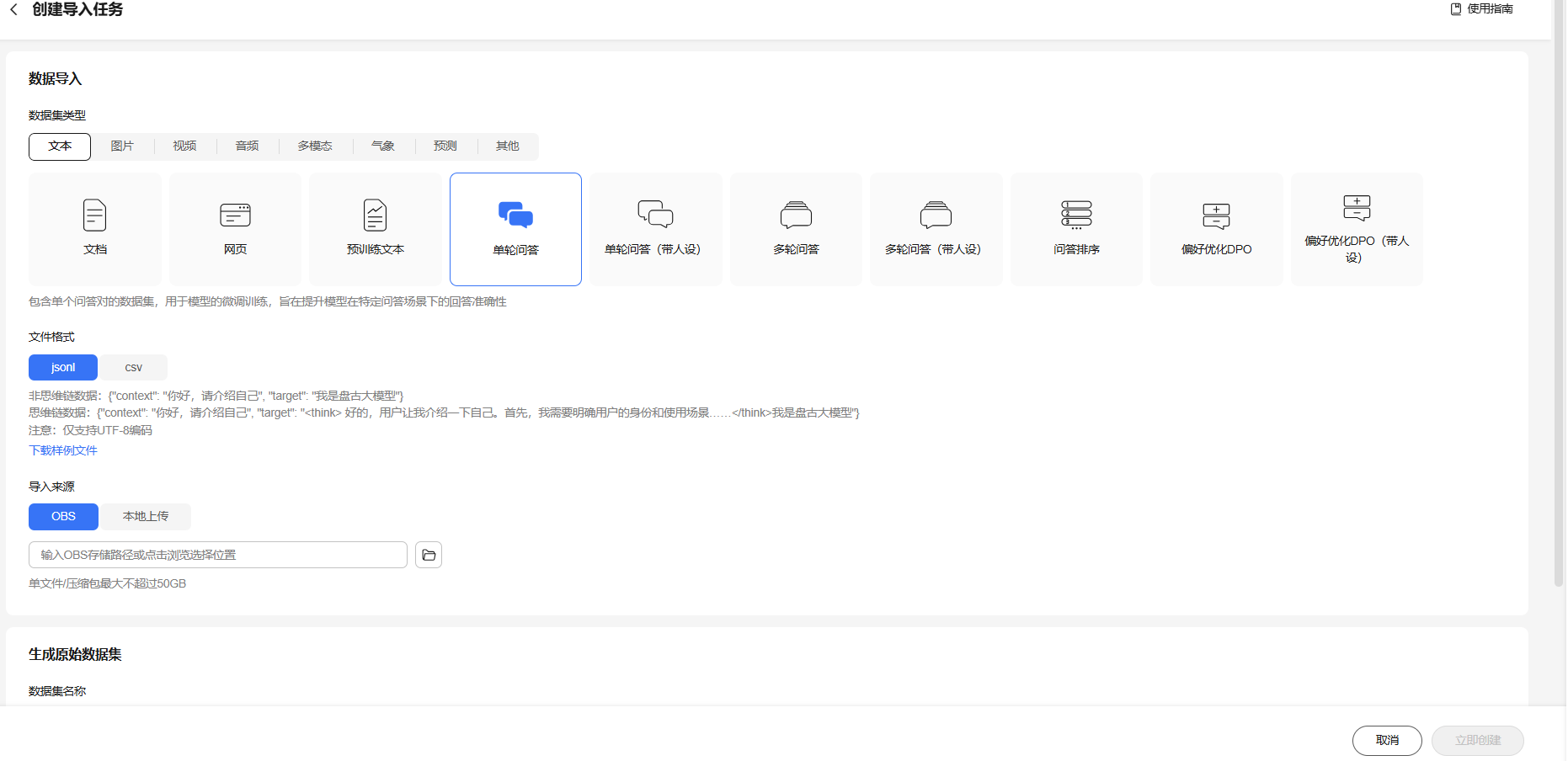Open the 多模态 dataset type tab
1568x761 pixels.
pos(314,146)
